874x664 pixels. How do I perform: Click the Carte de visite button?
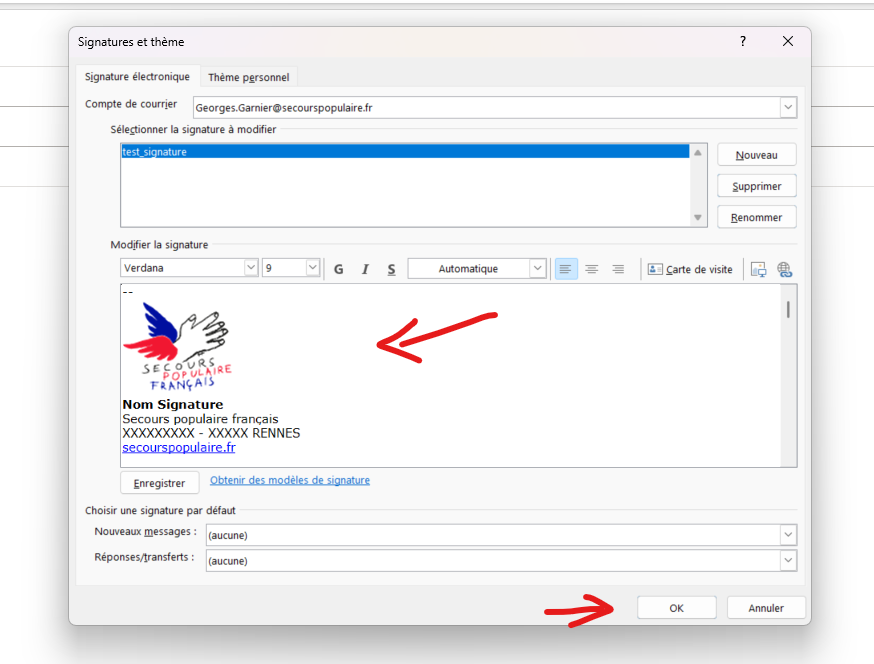[x=690, y=269]
